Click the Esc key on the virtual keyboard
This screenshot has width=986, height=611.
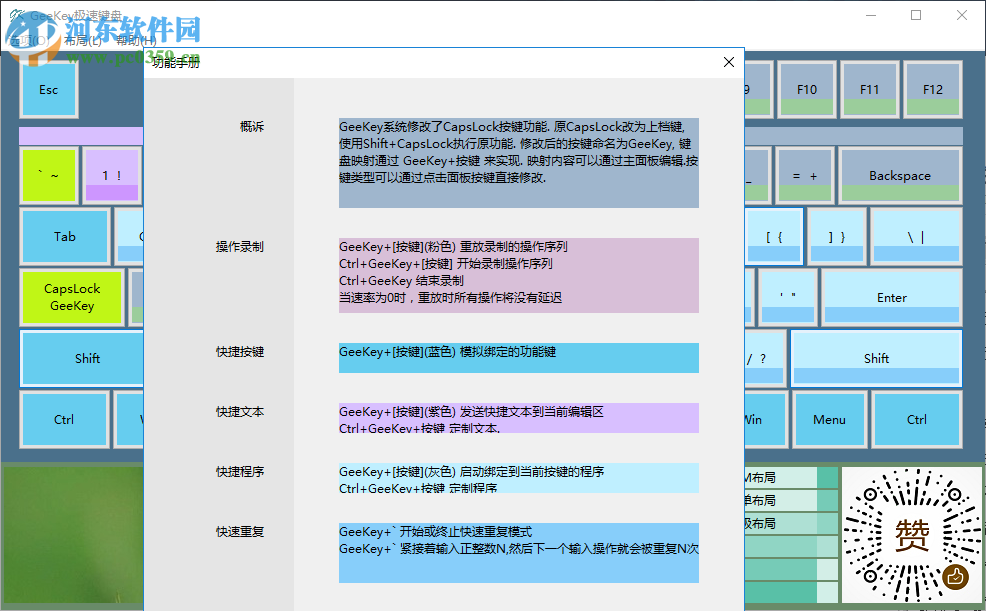[48, 89]
